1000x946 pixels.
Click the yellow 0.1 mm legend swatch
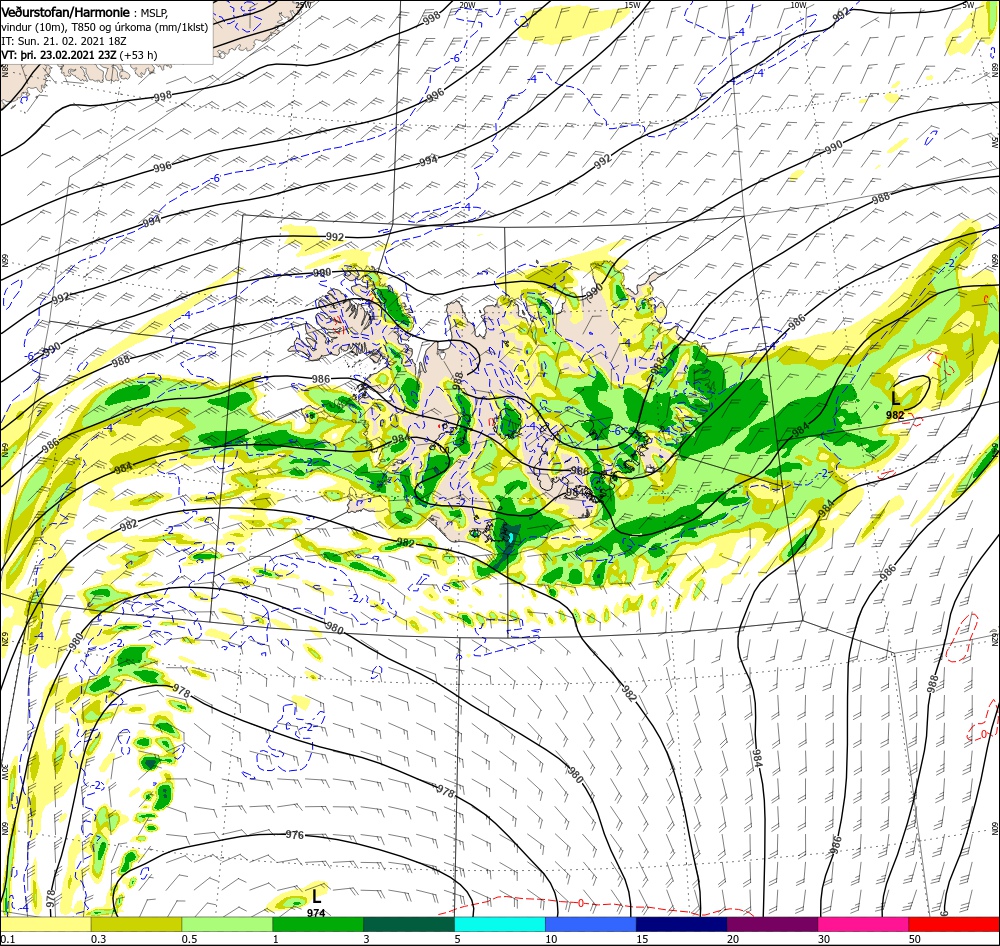(x=46, y=924)
